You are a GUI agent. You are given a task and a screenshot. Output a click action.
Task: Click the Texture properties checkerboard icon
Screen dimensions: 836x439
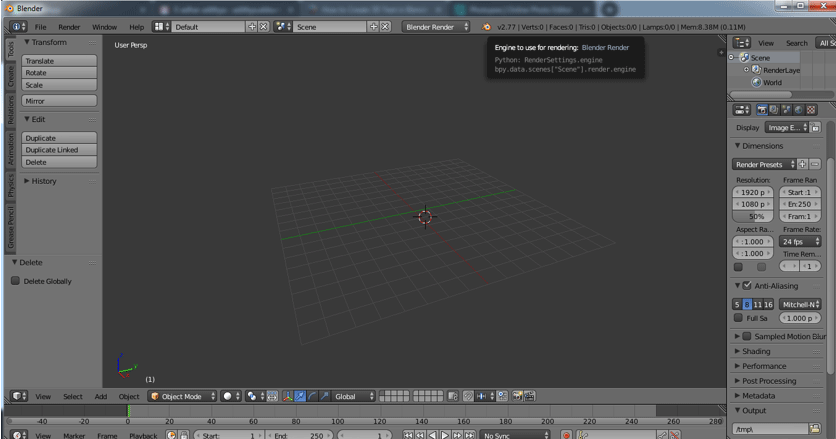811,110
